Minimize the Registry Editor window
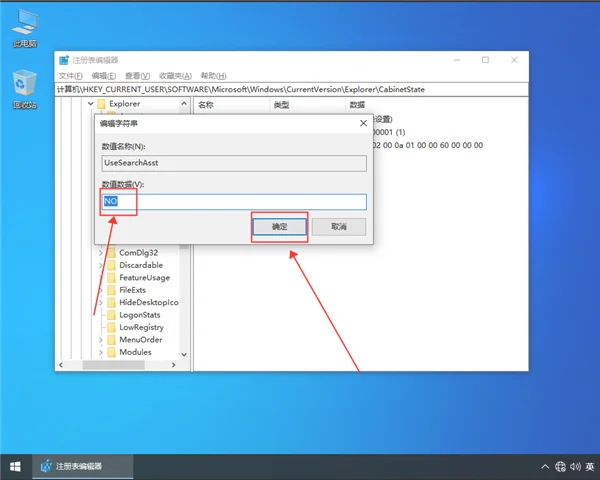600x480 pixels. pos(457,60)
